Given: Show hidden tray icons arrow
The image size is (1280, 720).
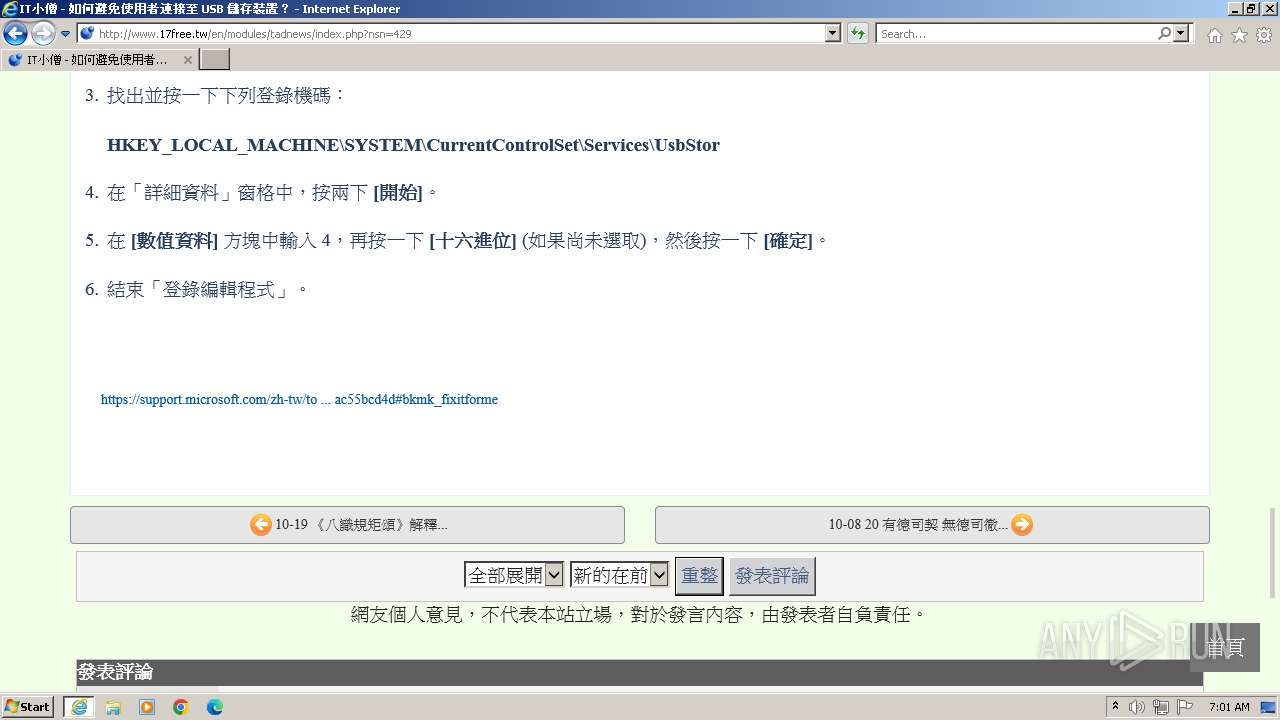Looking at the screenshot, I should tap(1116, 707).
